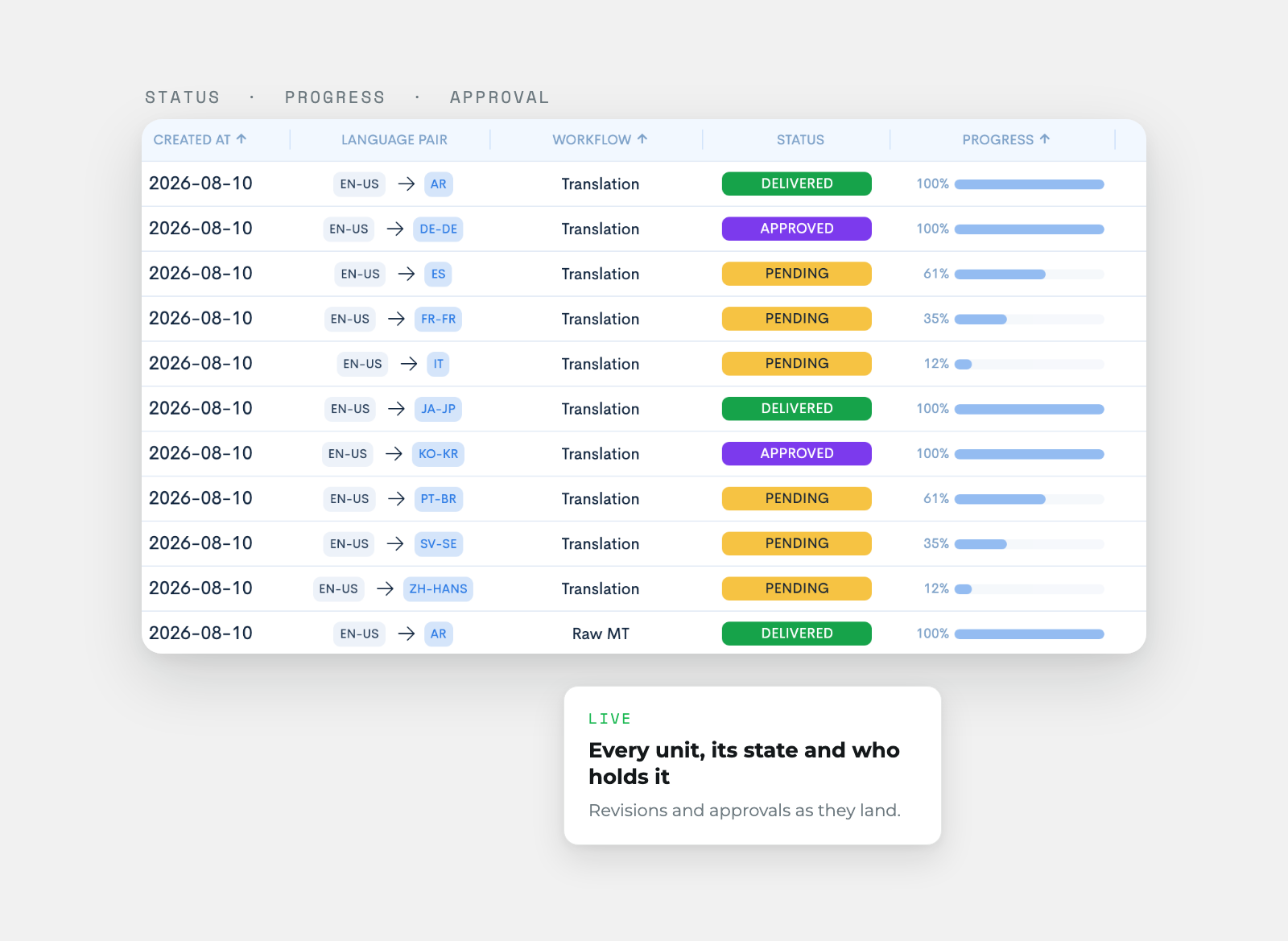
Task: Select the FR-FR target language tag
Action: 438,320
